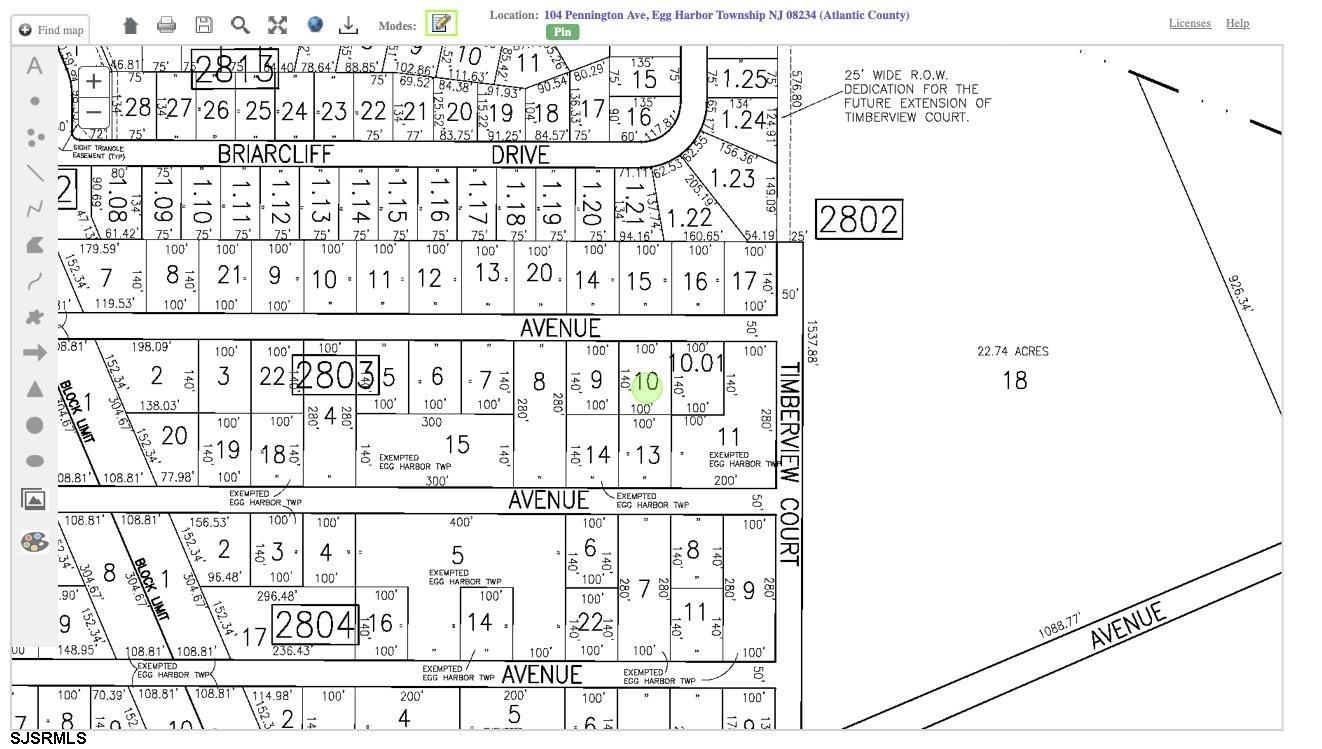Switch to fullscreen with the expand arrows icon

278,25
